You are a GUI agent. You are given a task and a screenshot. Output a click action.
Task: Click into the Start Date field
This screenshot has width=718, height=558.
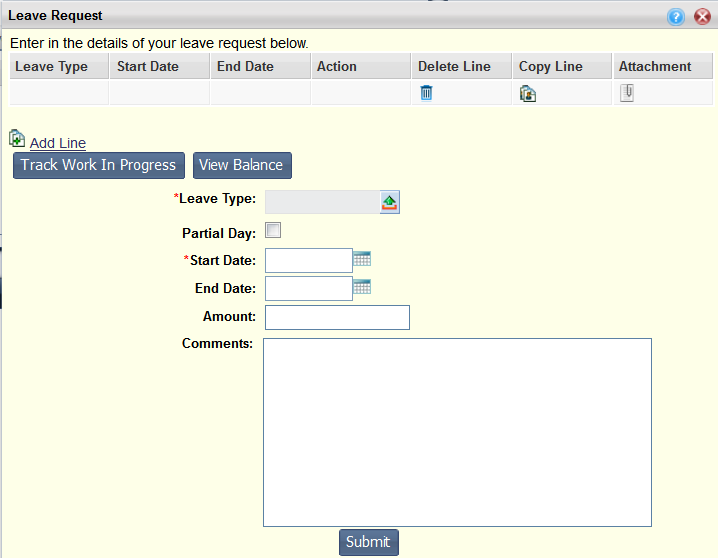pos(309,260)
